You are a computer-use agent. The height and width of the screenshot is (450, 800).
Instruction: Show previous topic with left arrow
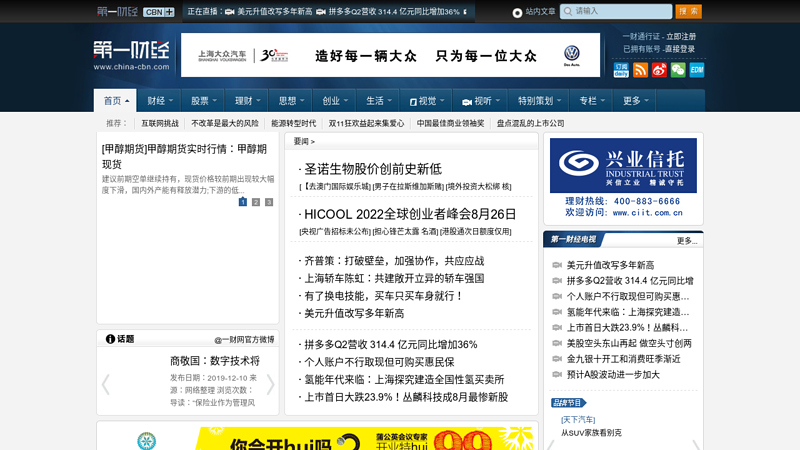[x=106, y=385]
